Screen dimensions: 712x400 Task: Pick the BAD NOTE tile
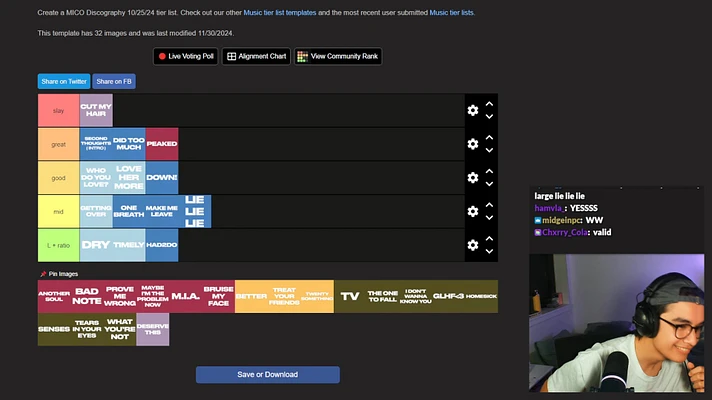(x=87, y=296)
